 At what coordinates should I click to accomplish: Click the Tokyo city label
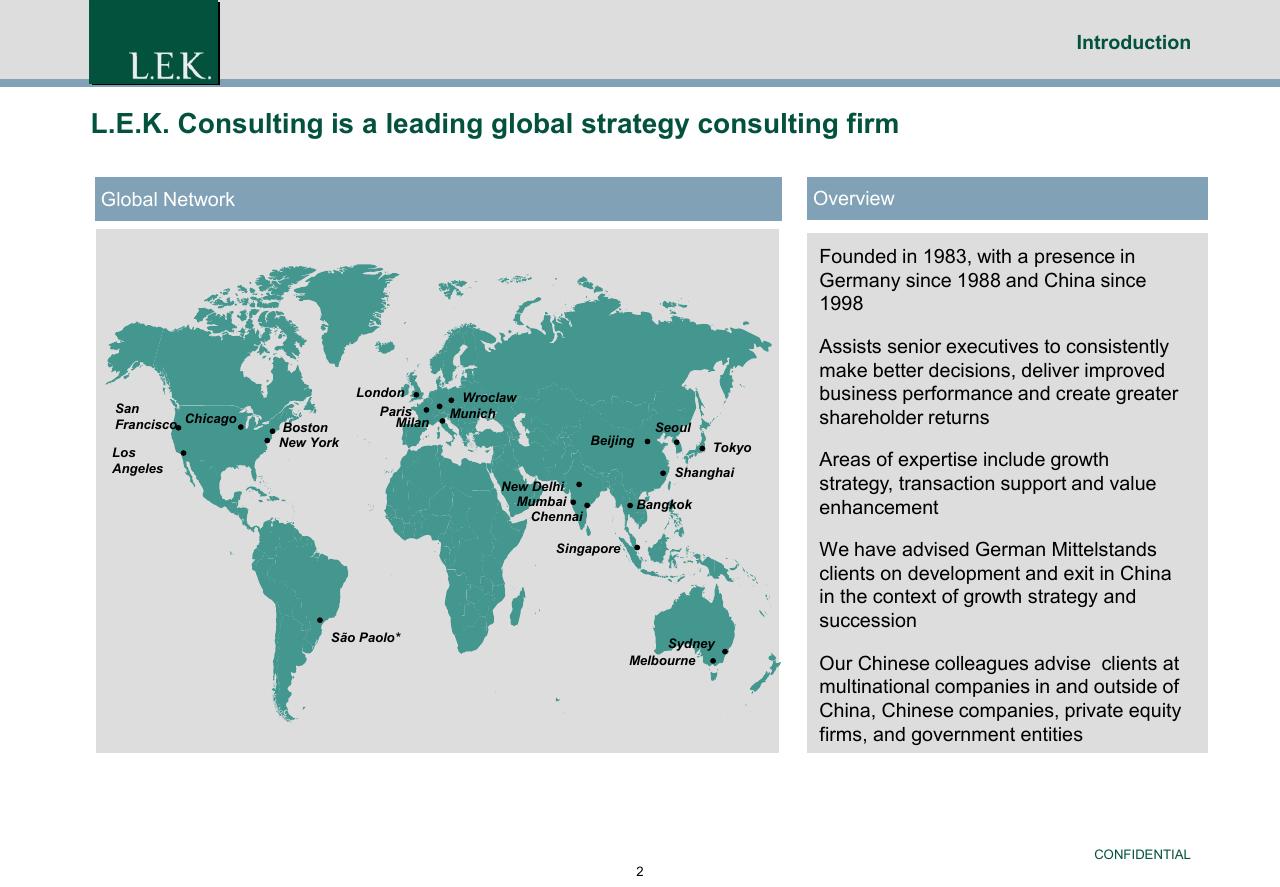click(x=732, y=448)
